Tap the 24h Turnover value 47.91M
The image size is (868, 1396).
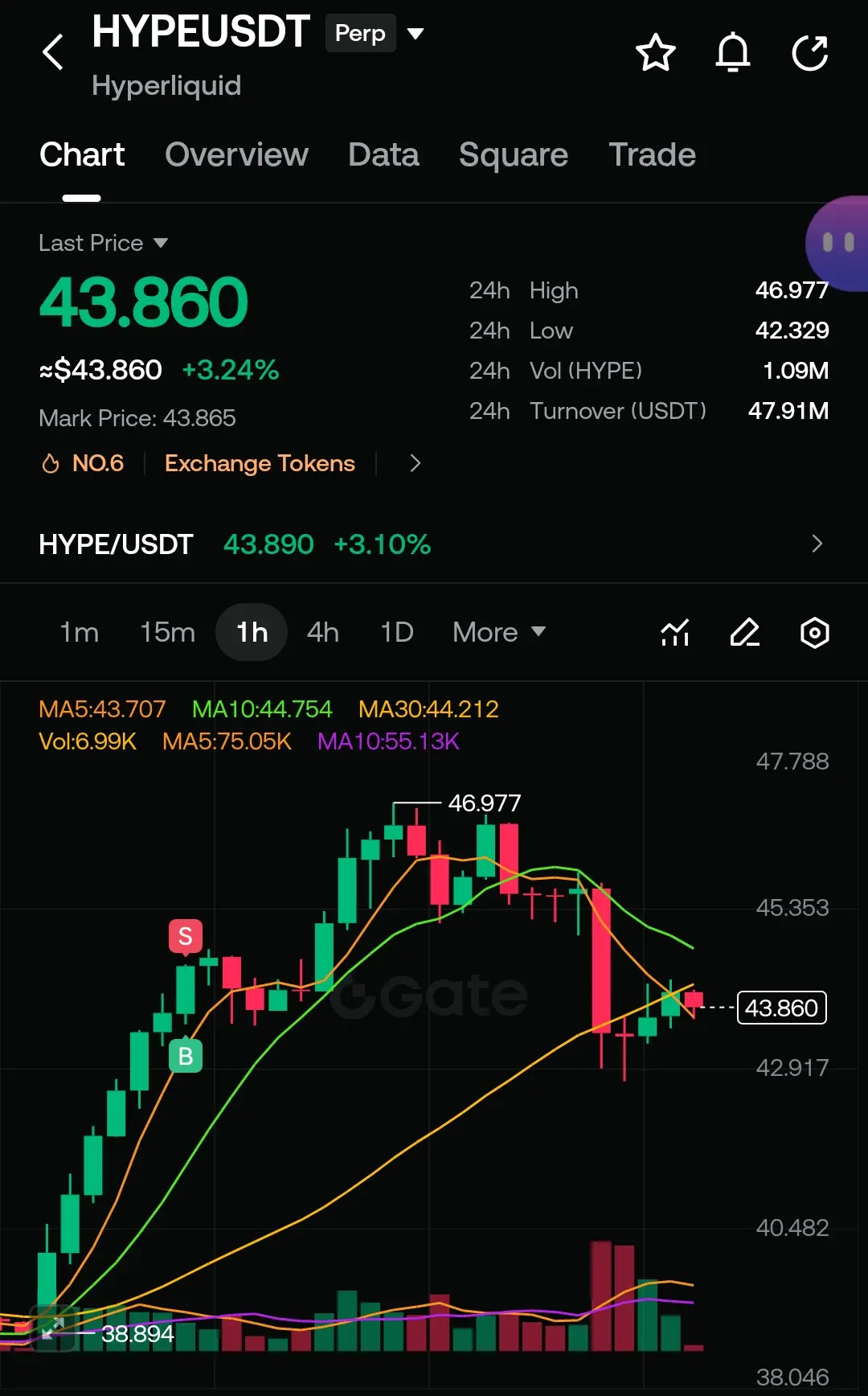pos(788,411)
